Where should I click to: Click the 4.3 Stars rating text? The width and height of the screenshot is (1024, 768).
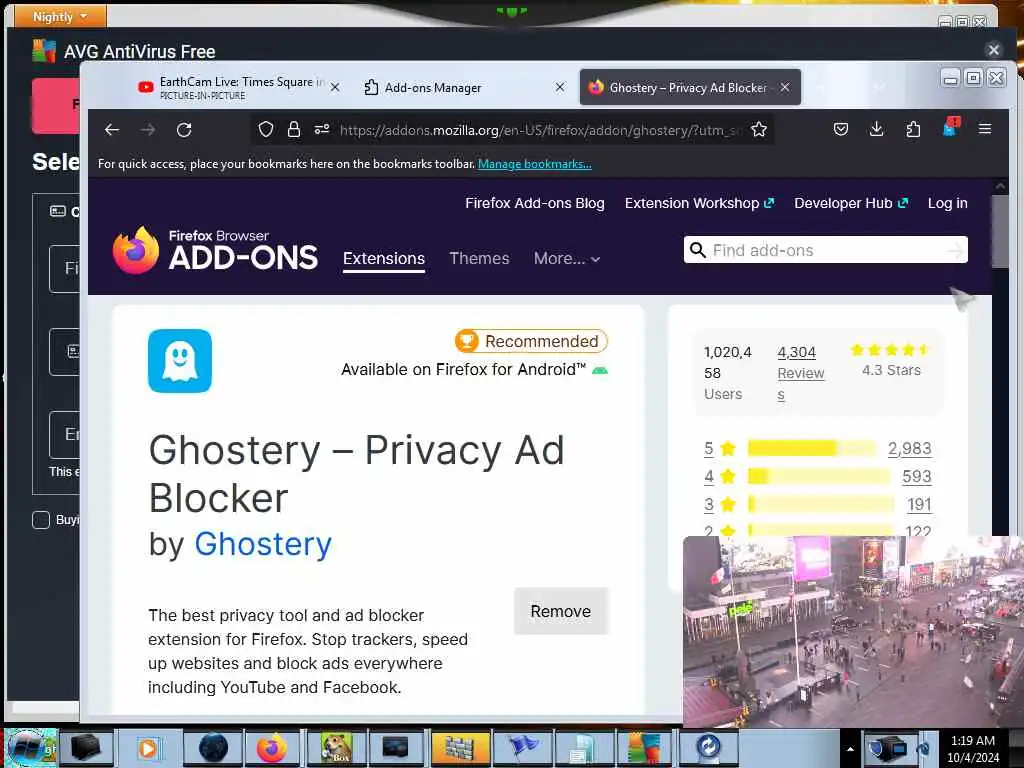click(x=891, y=370)
